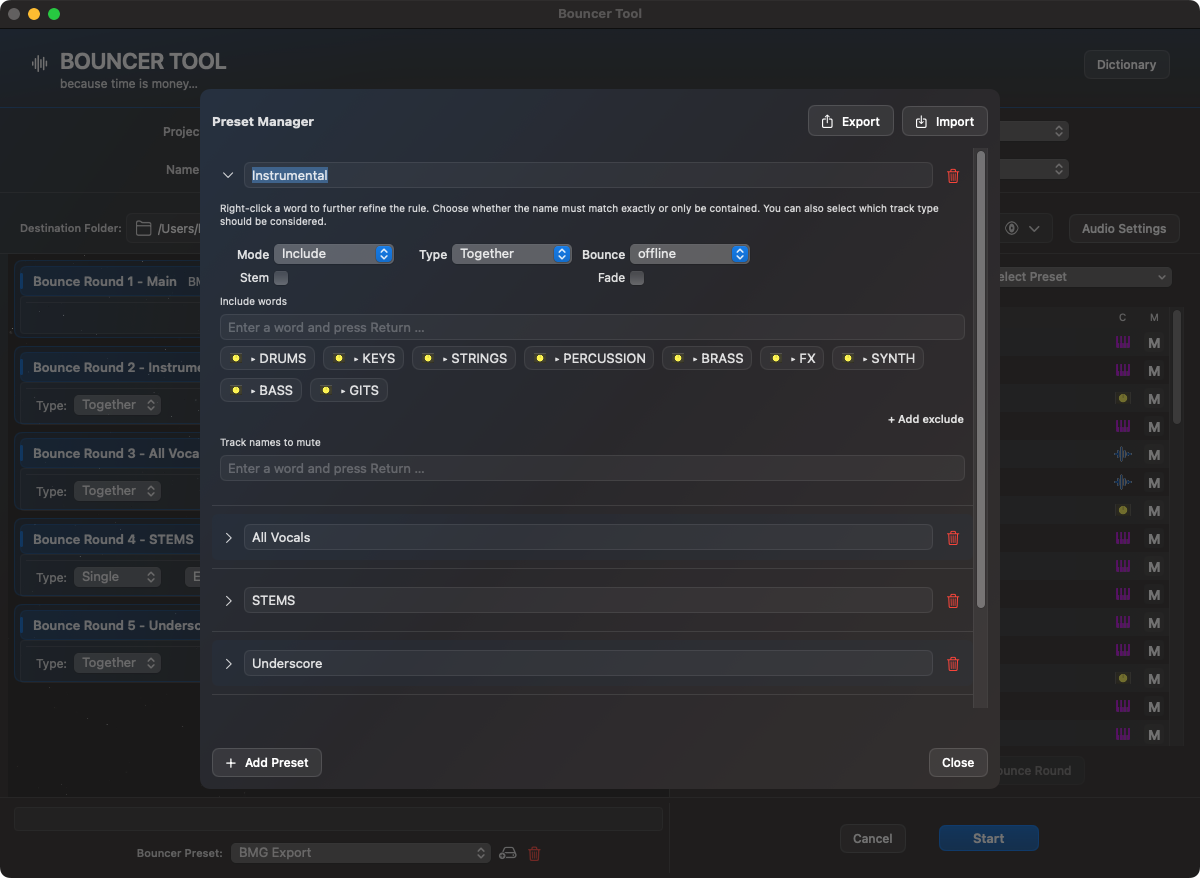The image size is (1200, 878).
Task: Click the Cancel button in main window
Action: tap(873, 839)
